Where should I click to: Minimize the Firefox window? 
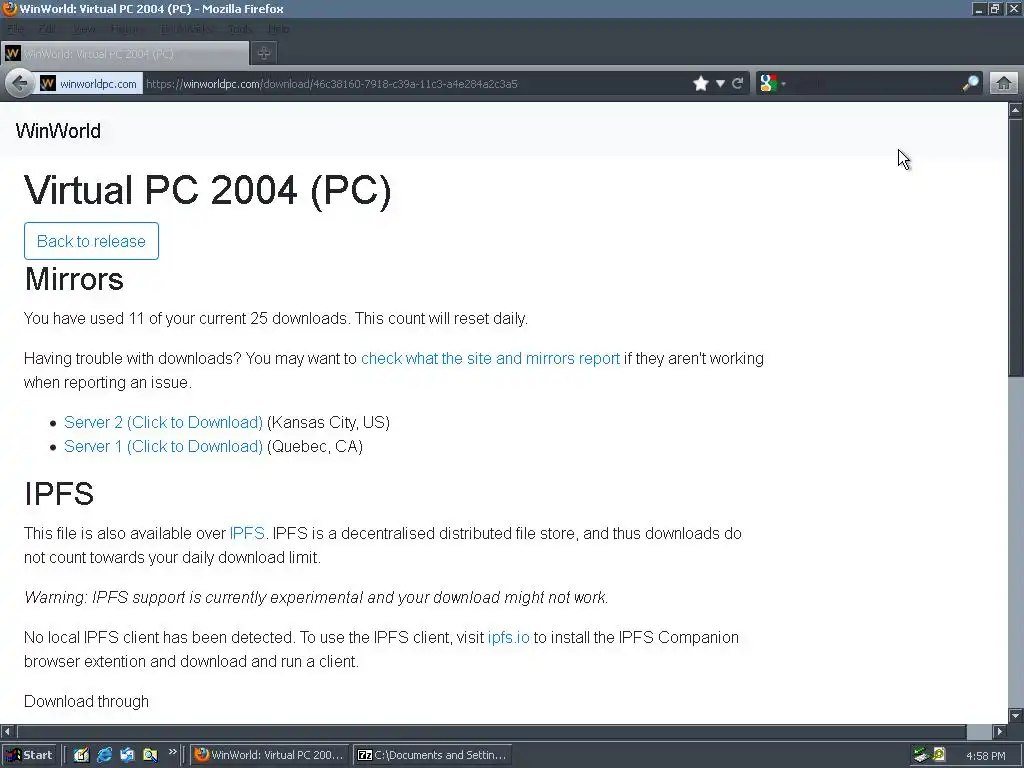click(978, 9)
